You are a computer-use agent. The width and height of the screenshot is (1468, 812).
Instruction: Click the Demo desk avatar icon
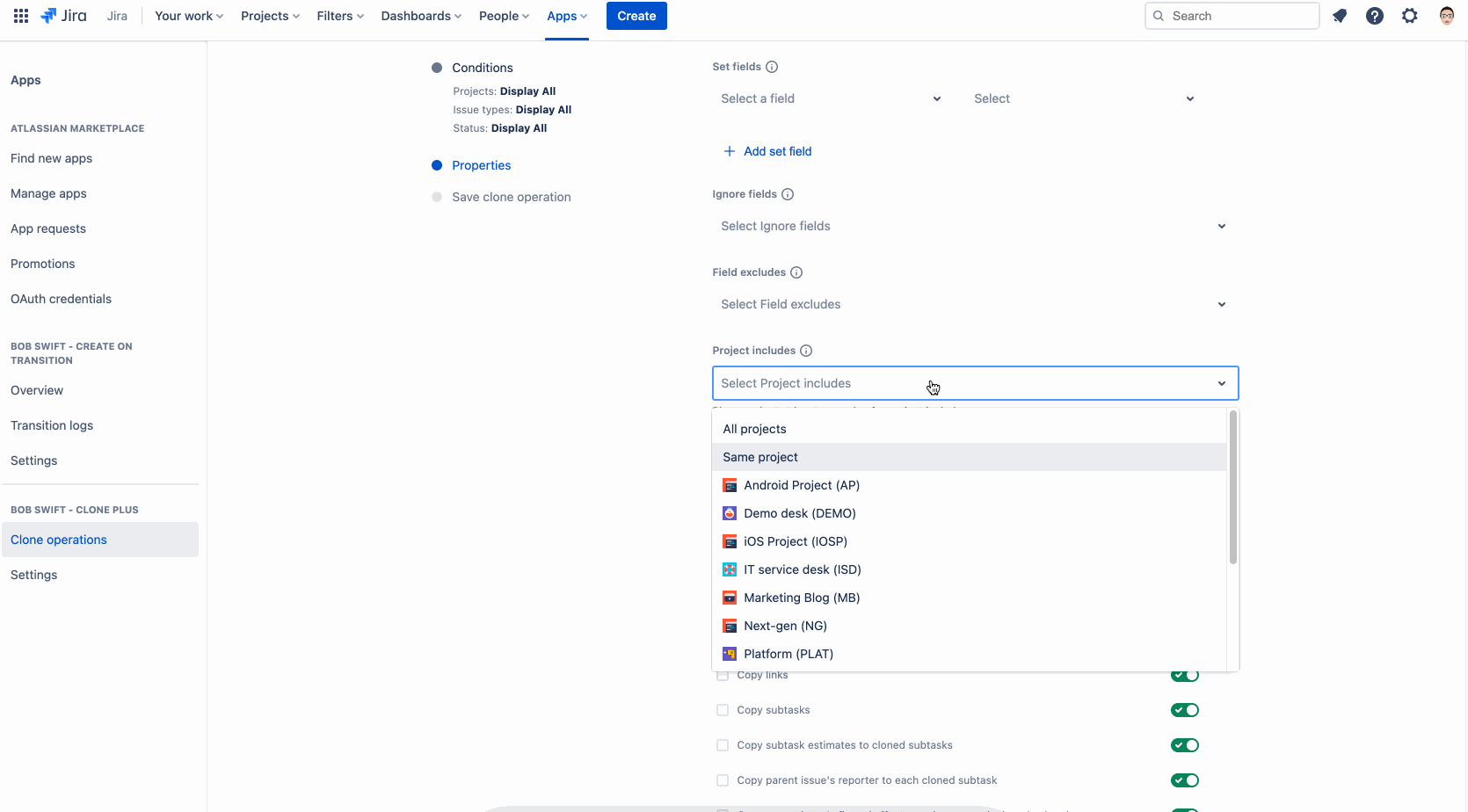pyautogui.click(x=730, y=513)
